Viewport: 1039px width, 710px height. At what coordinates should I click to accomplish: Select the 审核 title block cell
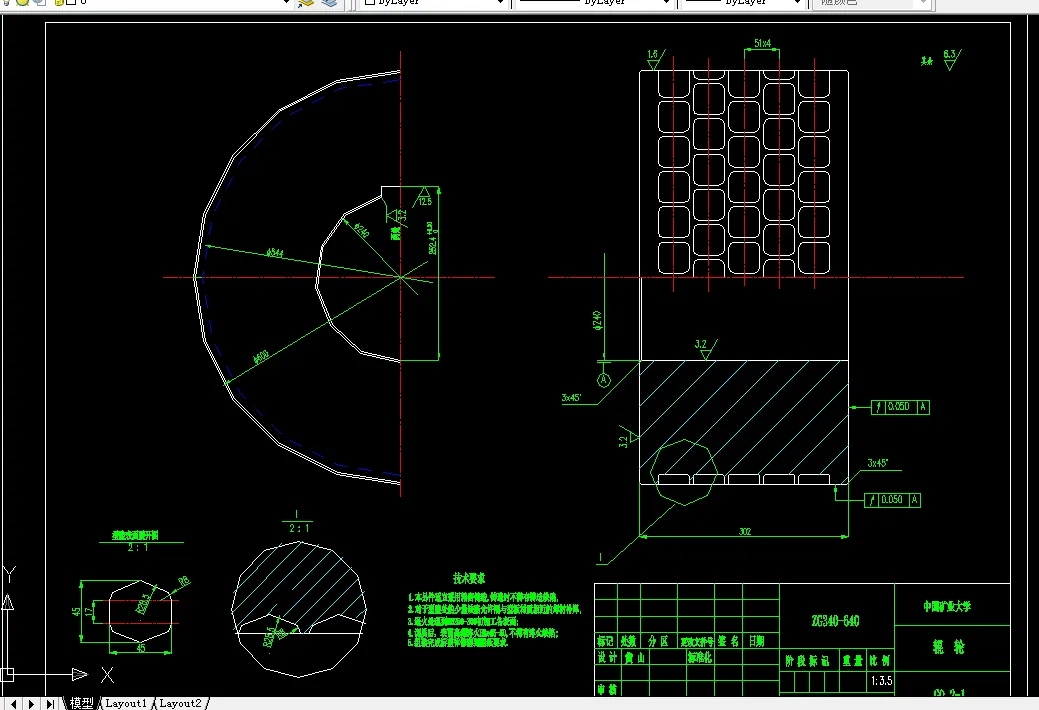pos(607,689)
